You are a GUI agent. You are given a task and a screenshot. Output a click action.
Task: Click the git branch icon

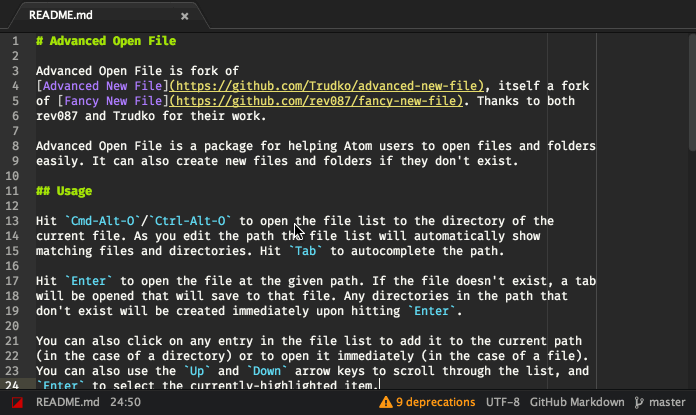click(639, 403)
